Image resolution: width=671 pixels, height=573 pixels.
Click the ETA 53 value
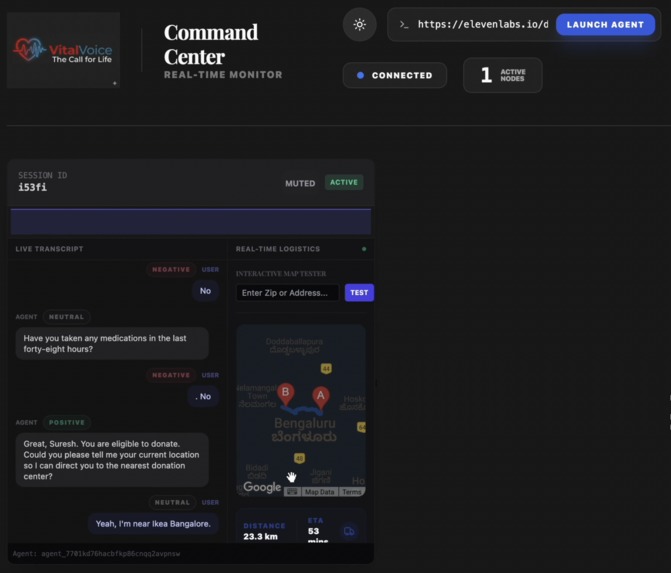pyautogui.click(x=313, y=531)
